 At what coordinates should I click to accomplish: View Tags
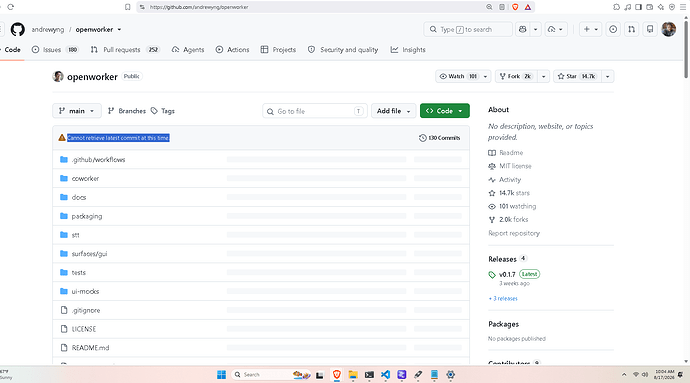click(163, 111)
